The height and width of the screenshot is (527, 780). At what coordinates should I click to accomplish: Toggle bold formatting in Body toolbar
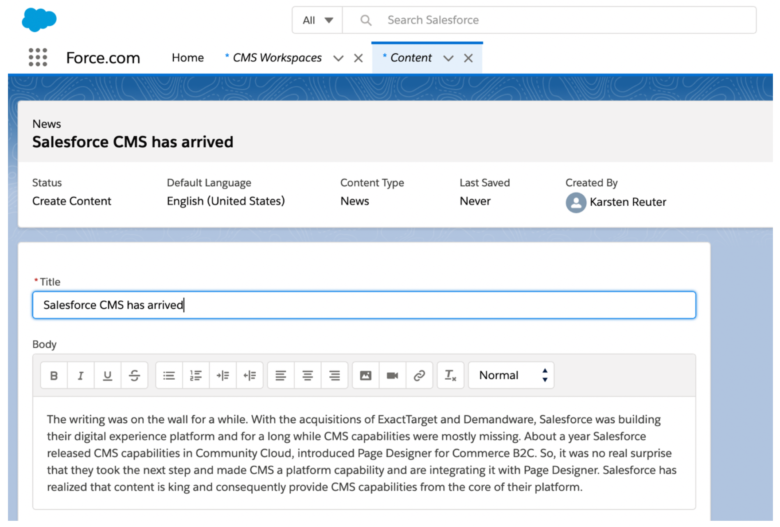tap(54, 375)
